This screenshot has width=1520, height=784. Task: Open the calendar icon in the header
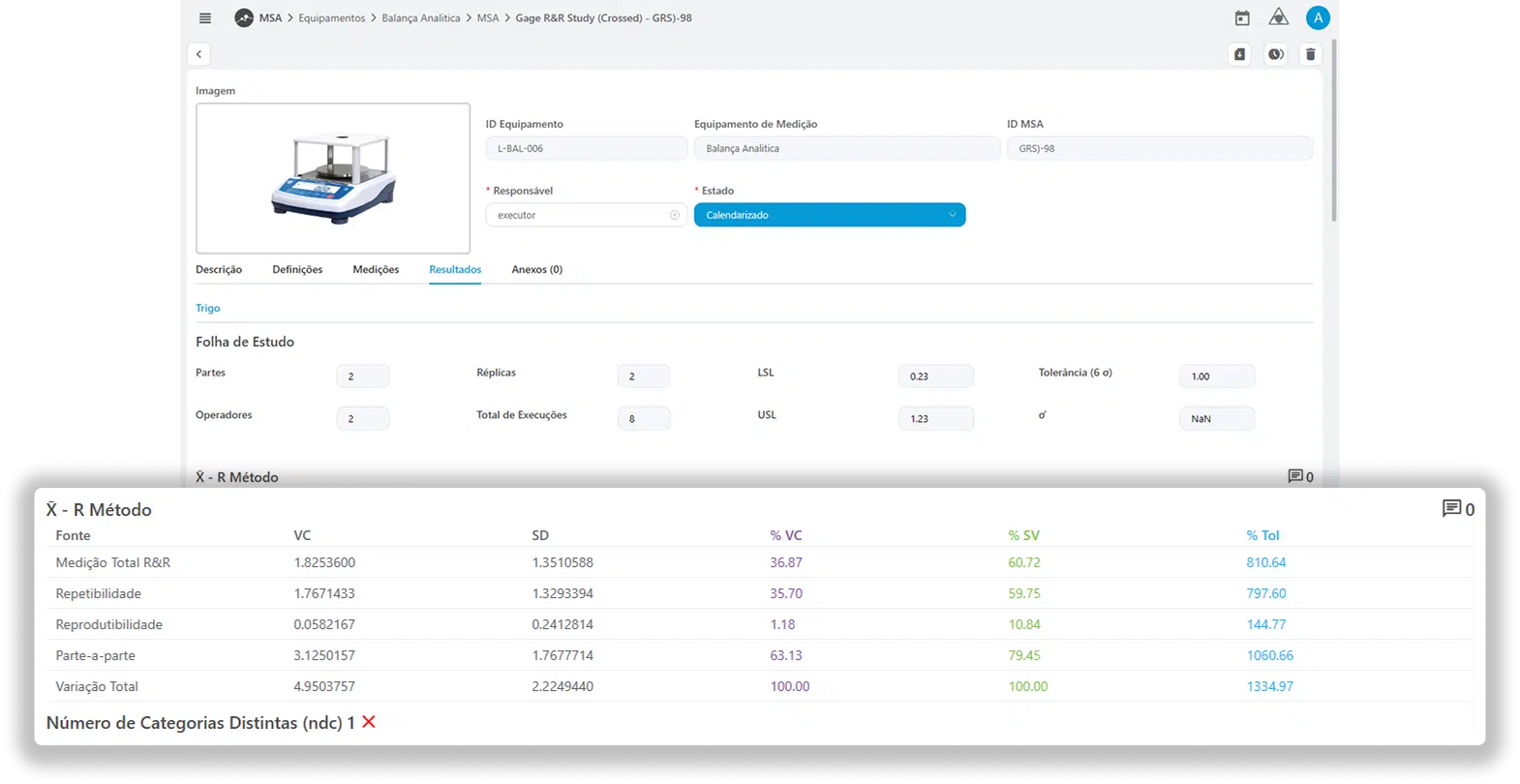coord(1242,18)
